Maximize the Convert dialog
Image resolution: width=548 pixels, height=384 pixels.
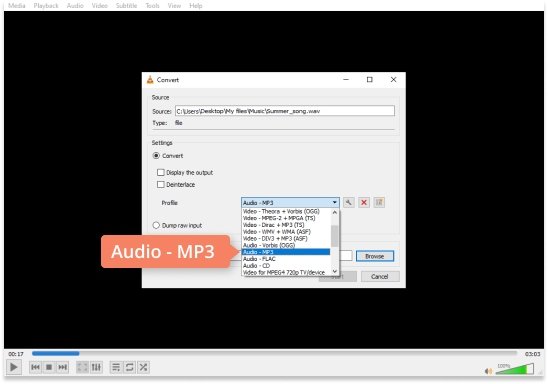coord(369,80)
